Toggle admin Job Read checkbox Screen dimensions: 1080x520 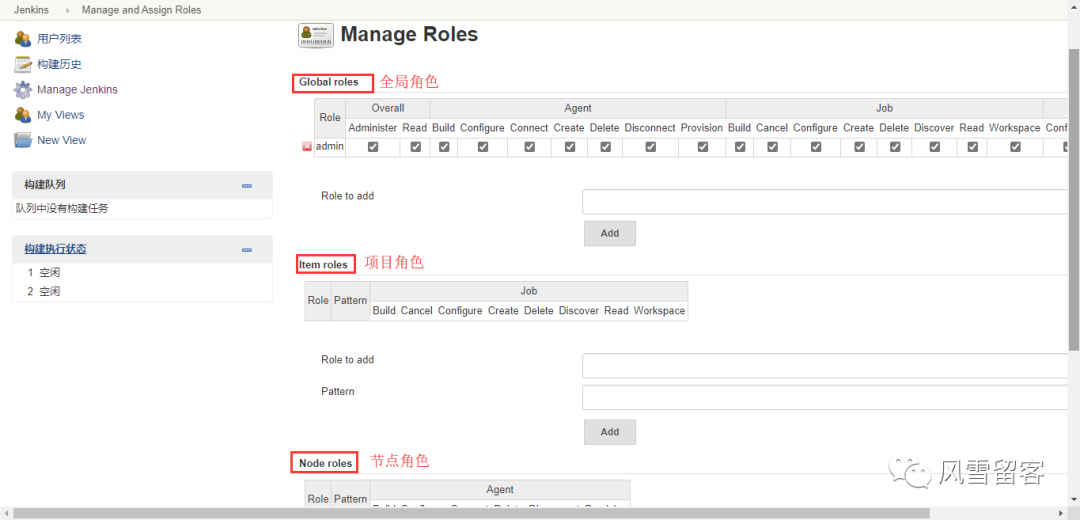click(972, 147)
